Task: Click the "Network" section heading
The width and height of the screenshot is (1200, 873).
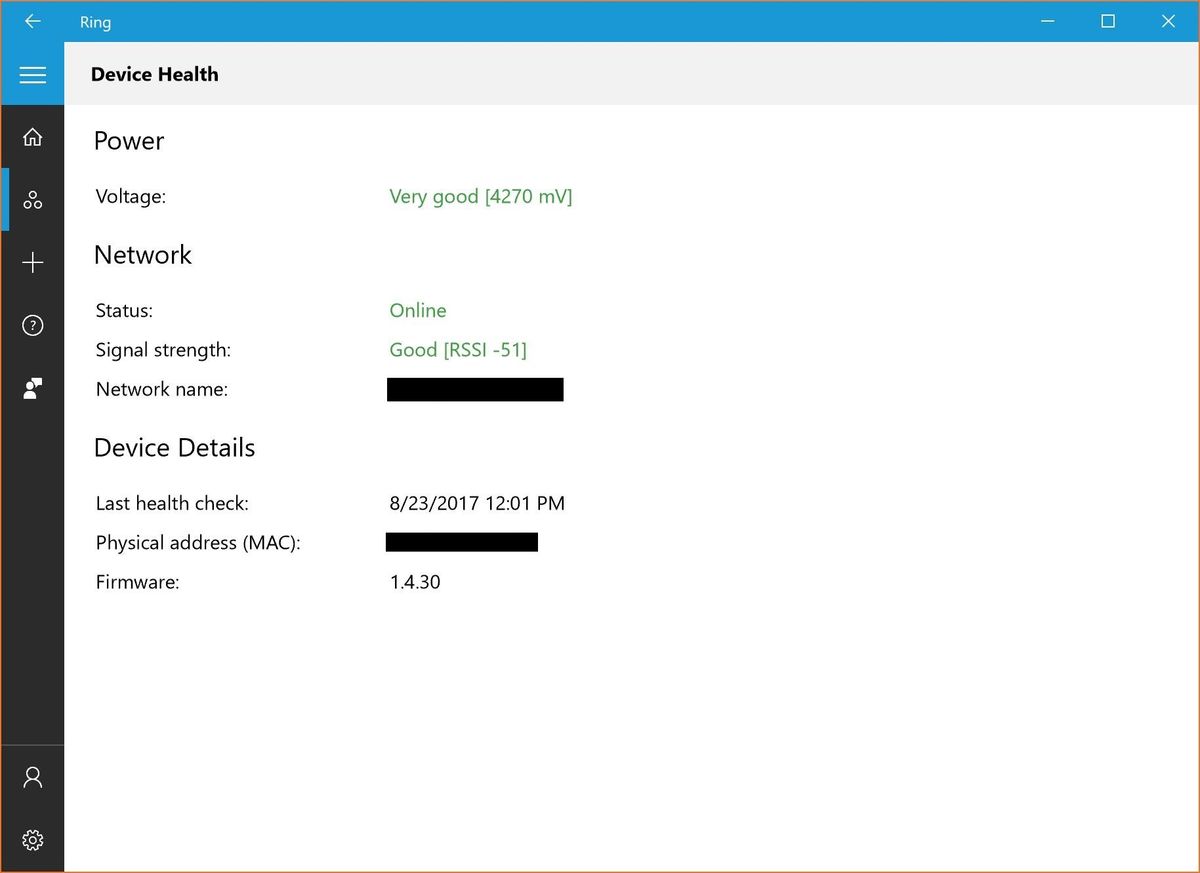Action: [143, 255]
